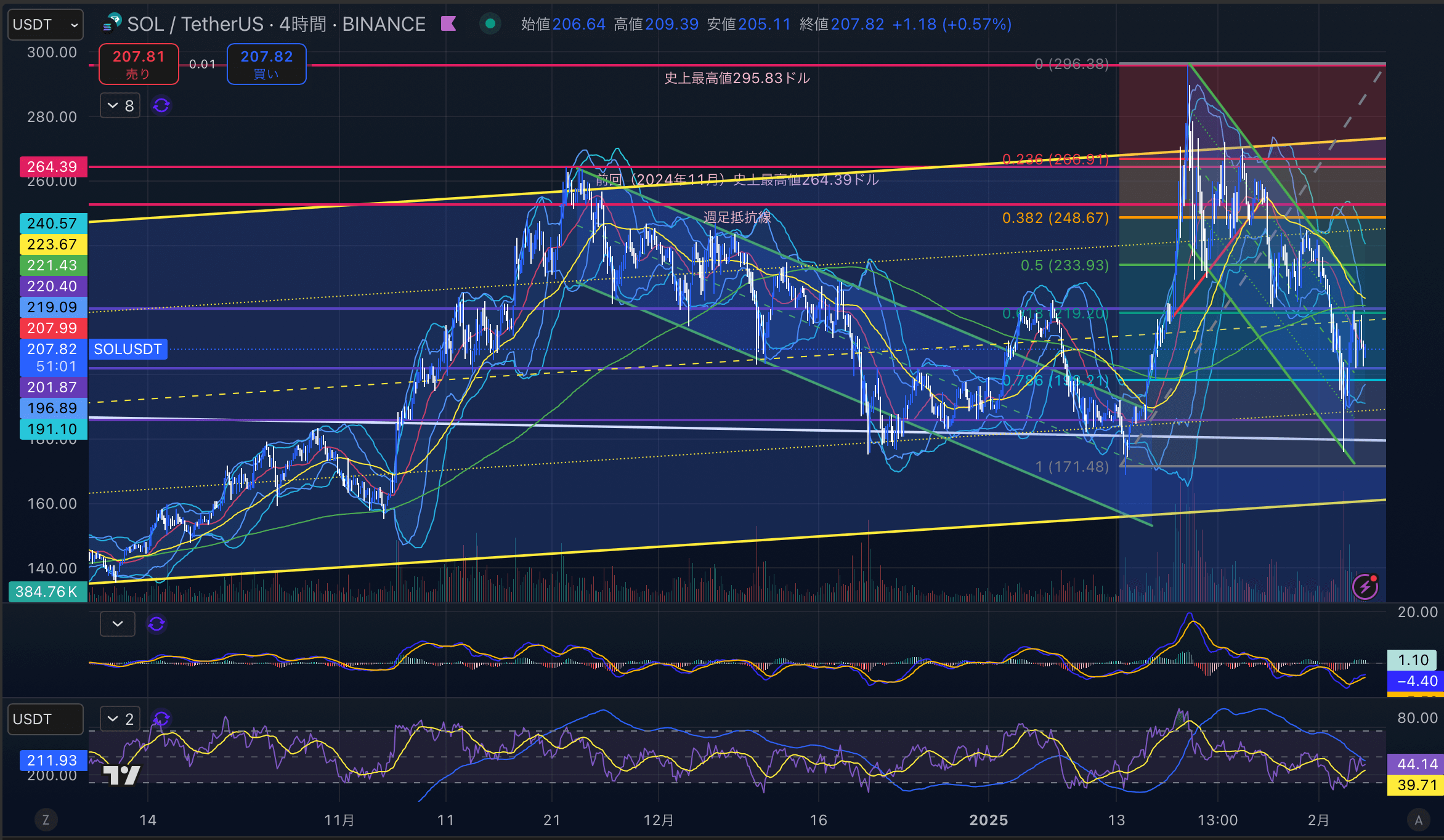Expand the MACD pane legend chevron
Image resolution: width=1444 pixels, height=840 pixels.
[x=118, y=624]
